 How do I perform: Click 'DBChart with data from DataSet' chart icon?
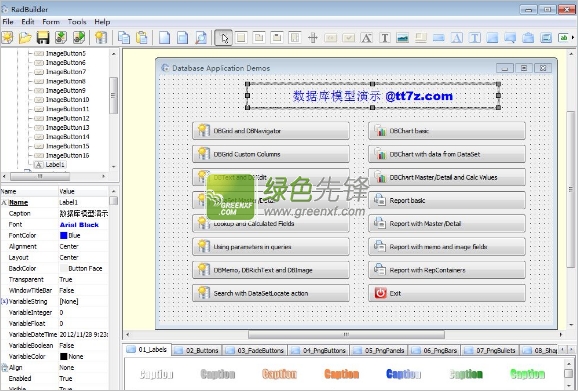tap(380, 154)
